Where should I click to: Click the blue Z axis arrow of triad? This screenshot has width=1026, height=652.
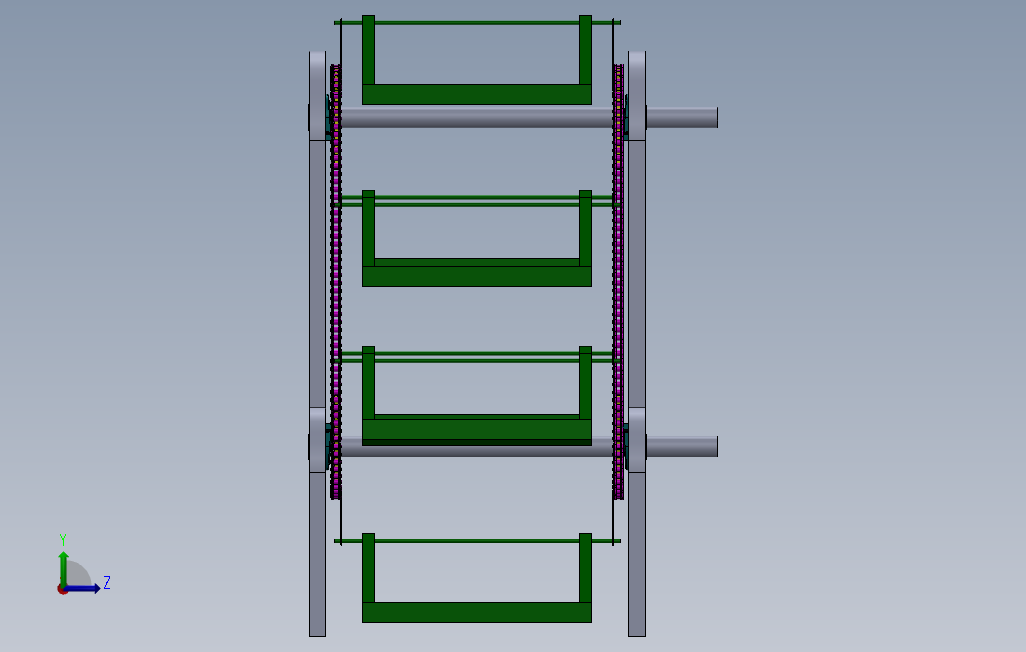click(x=82, y=589)
